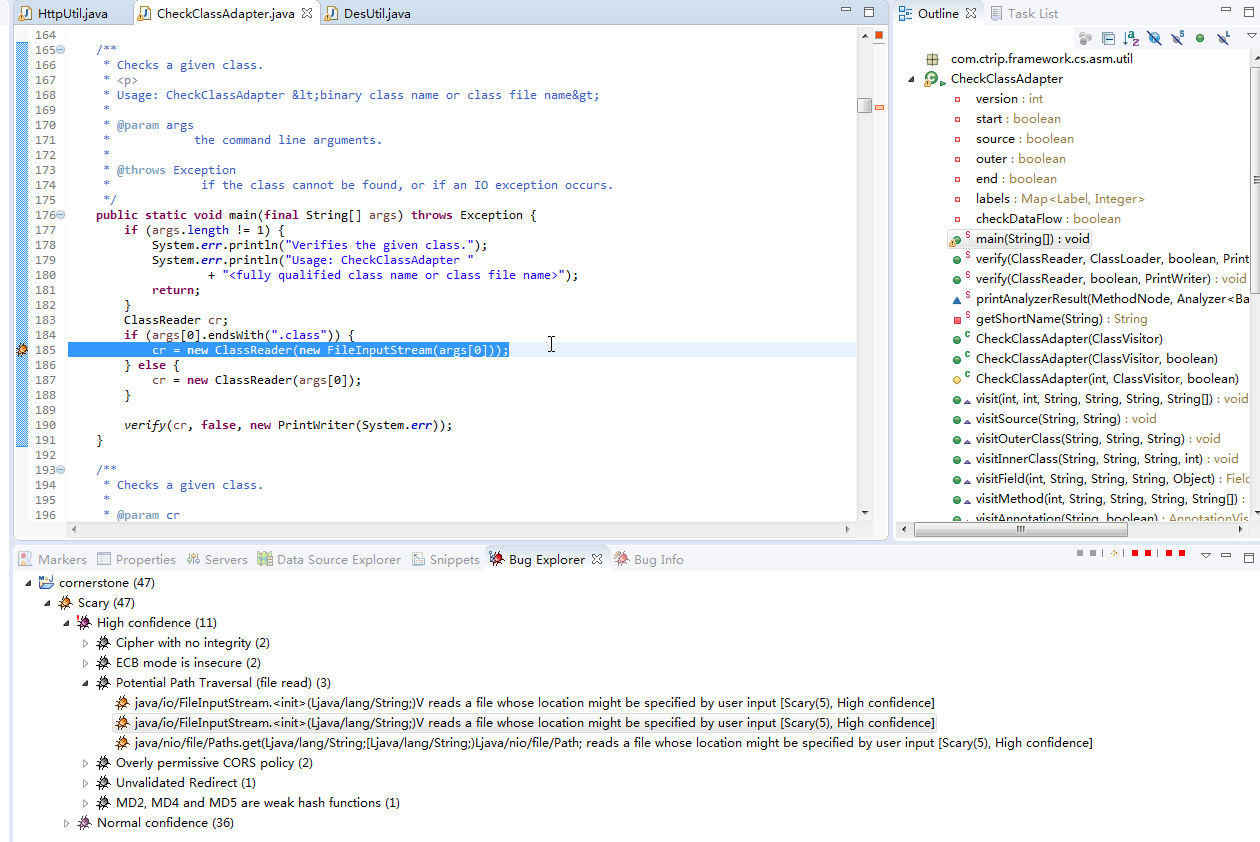This screenshot has height=842, width=1260.
Task: Toggle Hide Fields in the Outline view
Action: pyautogui.click(x=1155, y=38)
